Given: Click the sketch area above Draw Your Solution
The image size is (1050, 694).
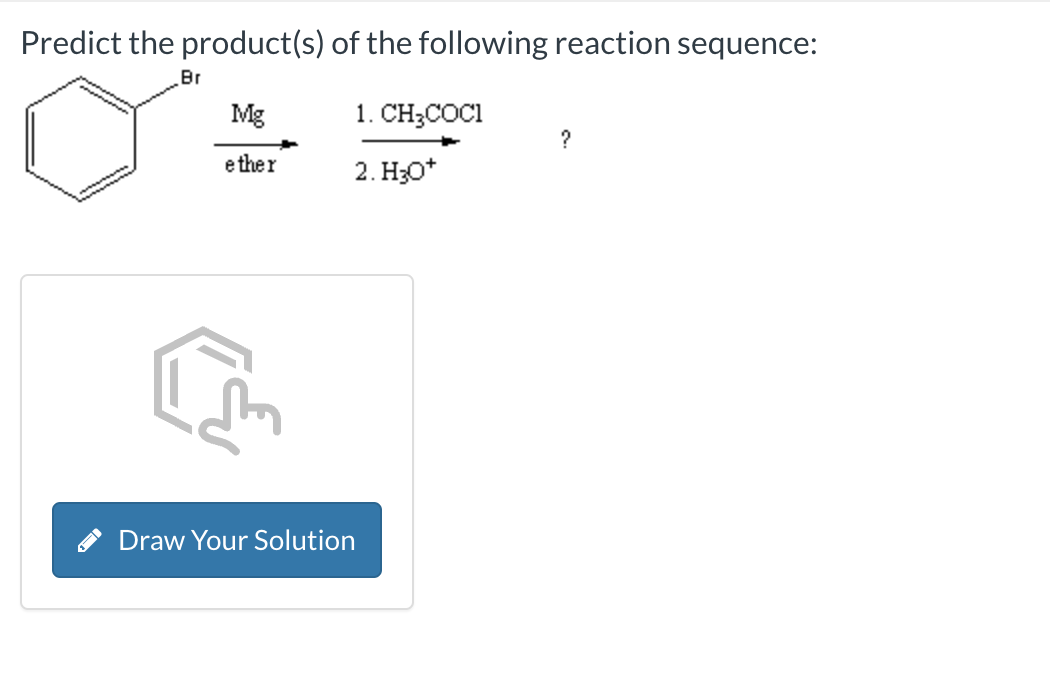Looking at the screenshot, I should [216, 390].
